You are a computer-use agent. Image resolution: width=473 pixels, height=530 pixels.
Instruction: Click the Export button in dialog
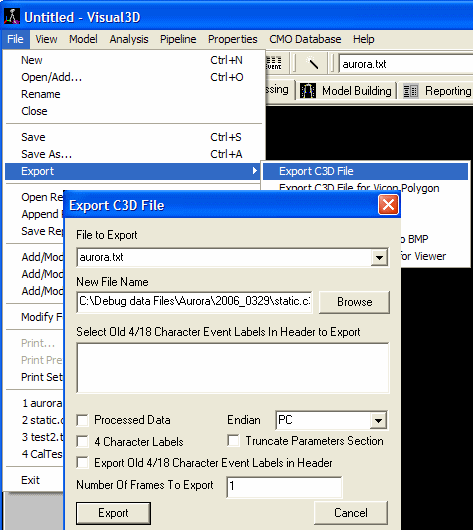click(x=113, y=513)
